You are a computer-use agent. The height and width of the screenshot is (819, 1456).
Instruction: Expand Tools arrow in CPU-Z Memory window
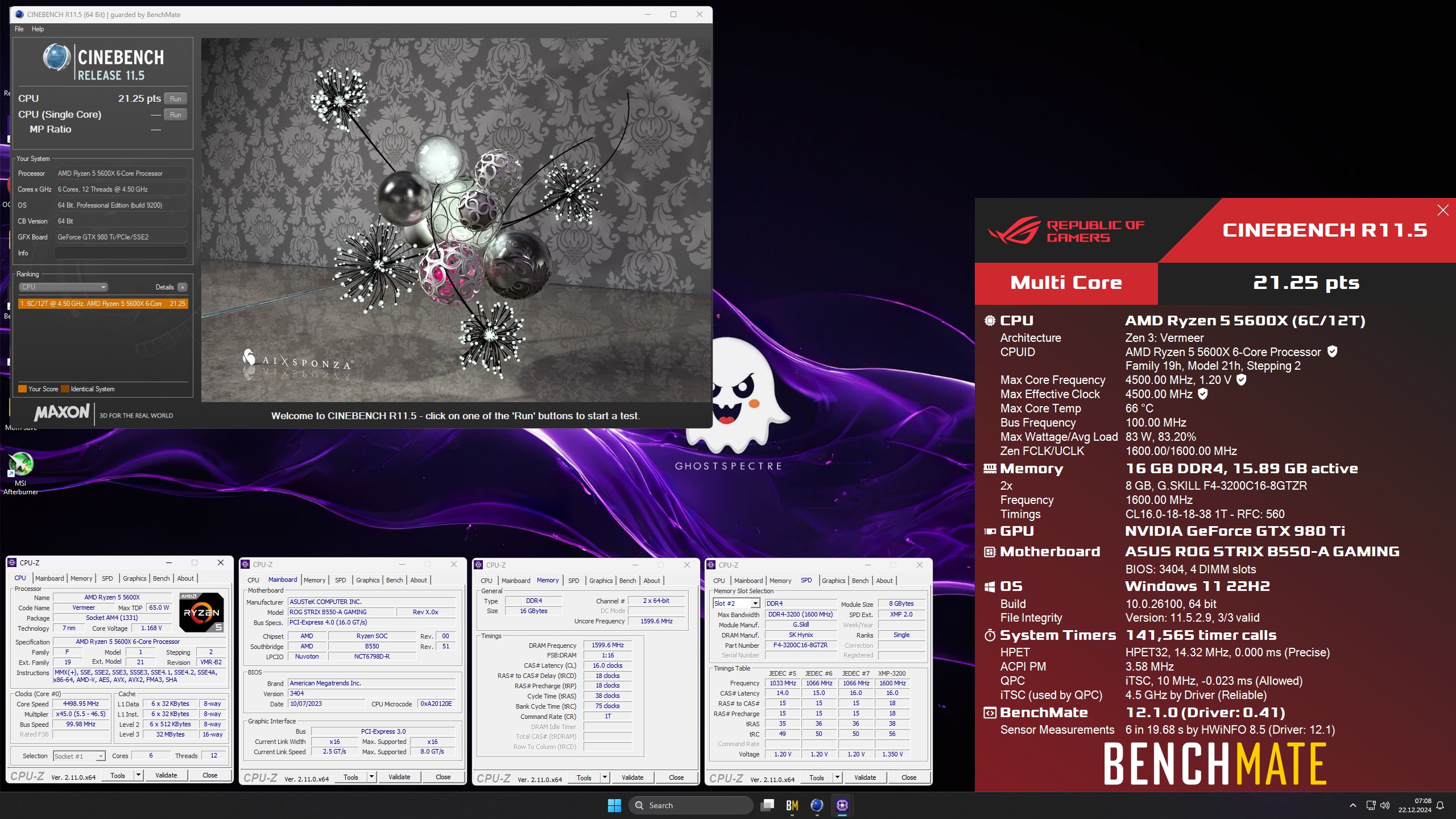605,777
